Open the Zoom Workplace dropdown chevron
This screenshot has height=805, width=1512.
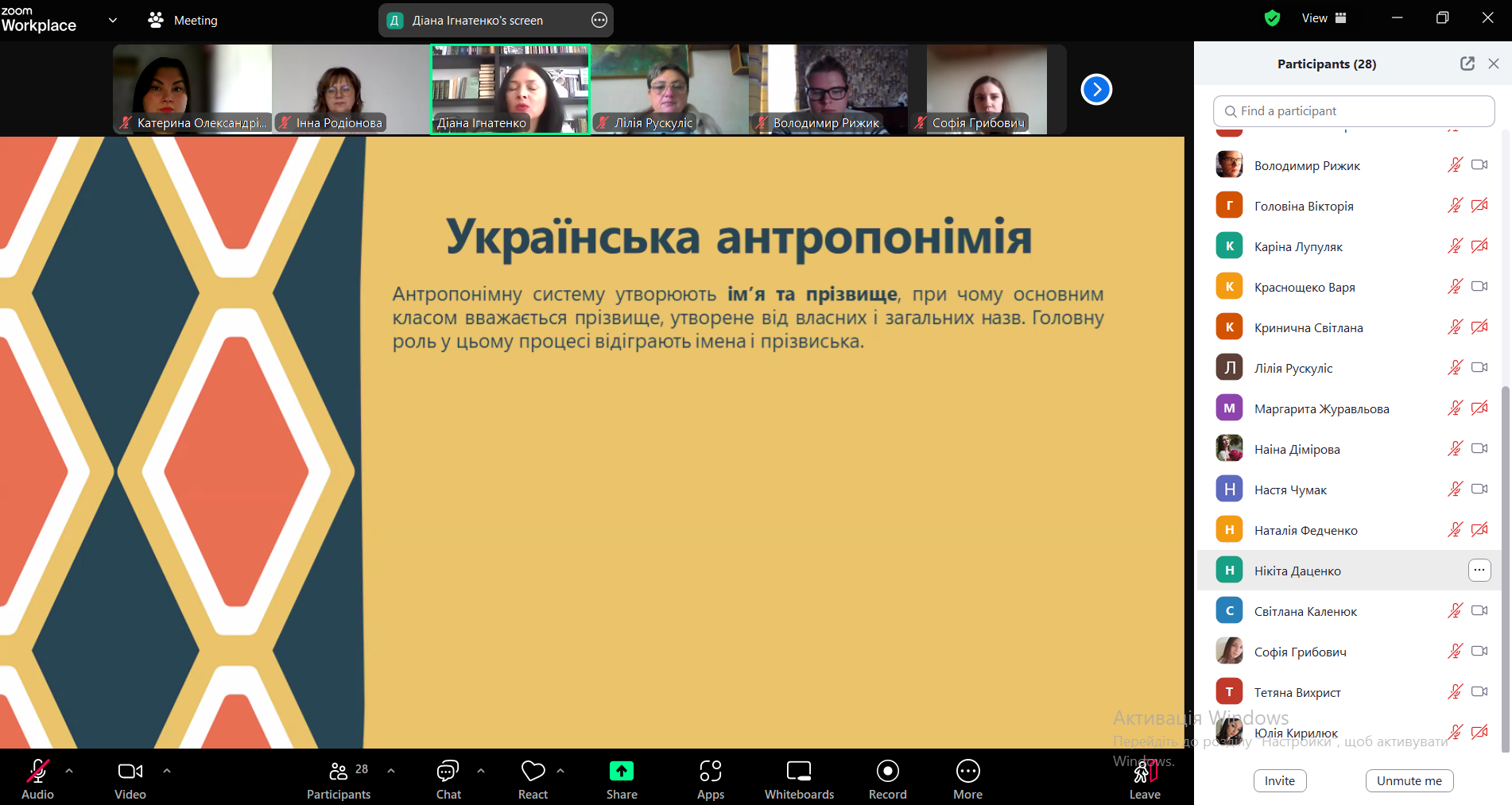(113, 20)
